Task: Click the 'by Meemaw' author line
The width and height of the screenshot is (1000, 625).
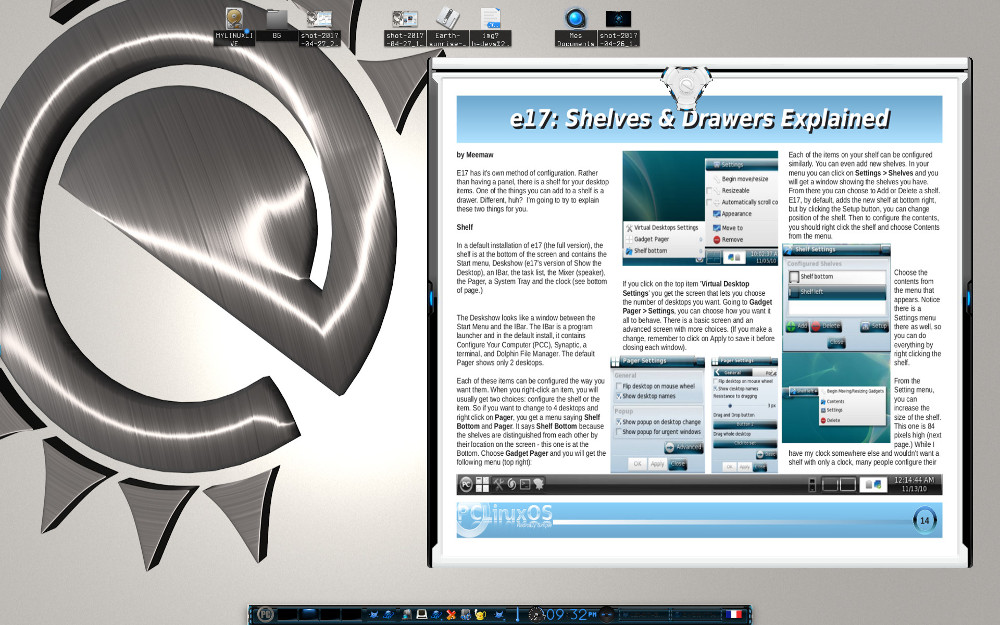Action: click(474, 154)
